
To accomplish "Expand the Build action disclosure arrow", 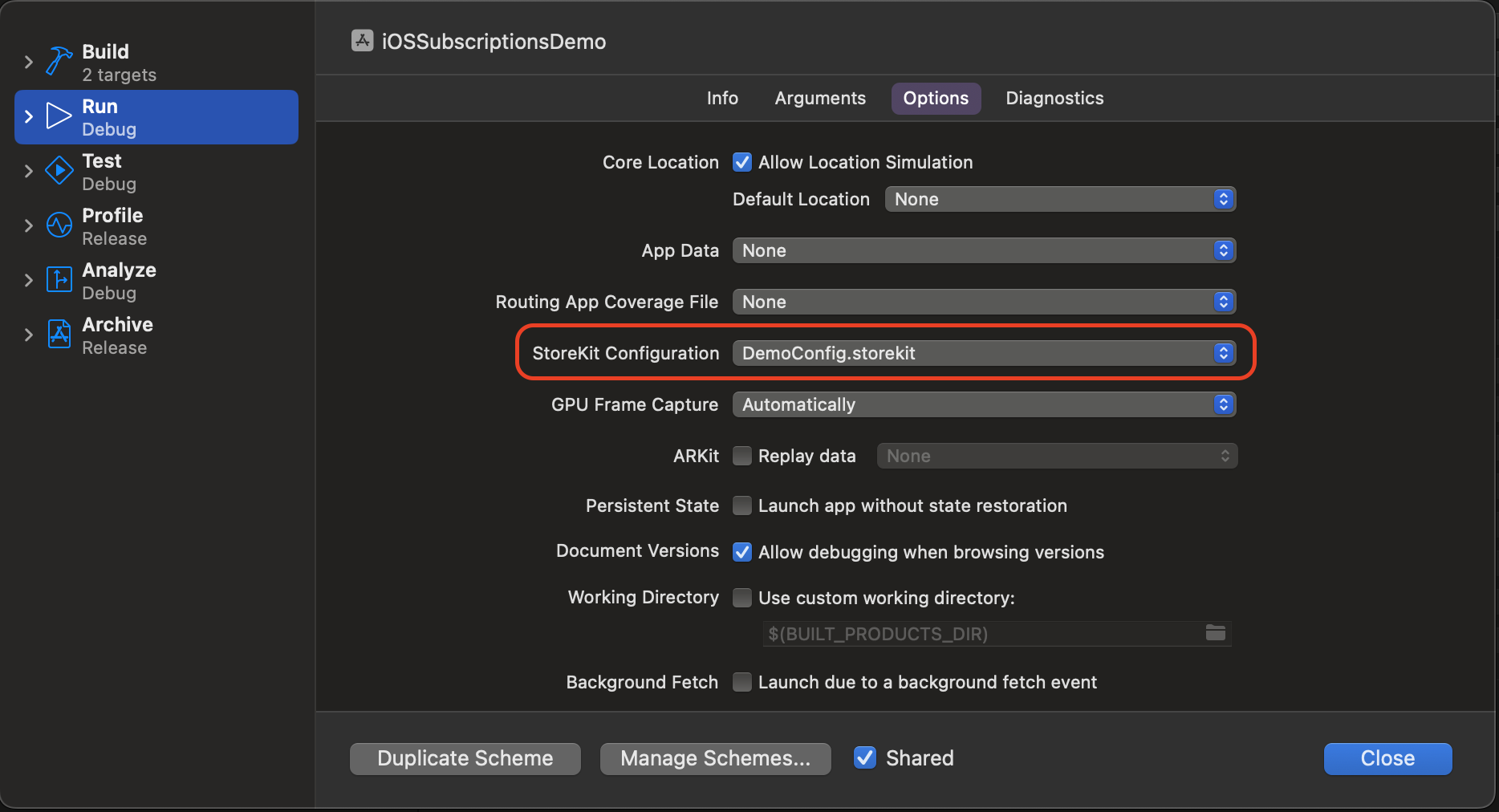I will pos(29,62).
